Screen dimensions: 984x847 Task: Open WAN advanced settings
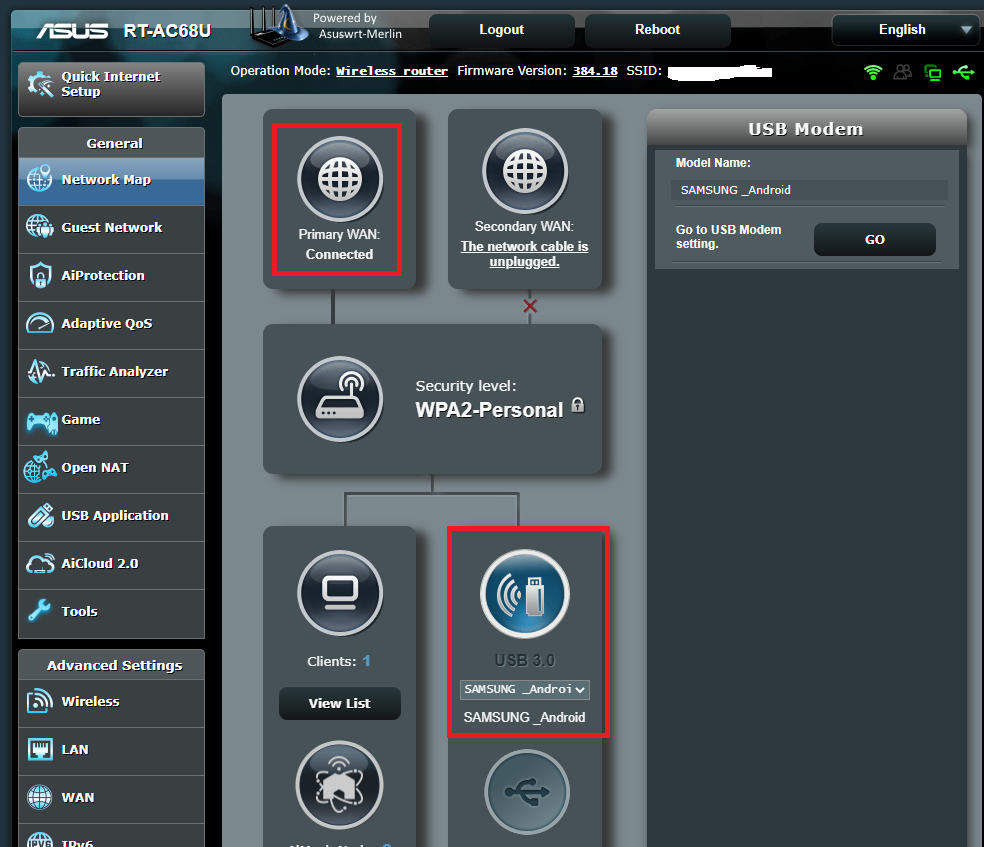point(111,799)
